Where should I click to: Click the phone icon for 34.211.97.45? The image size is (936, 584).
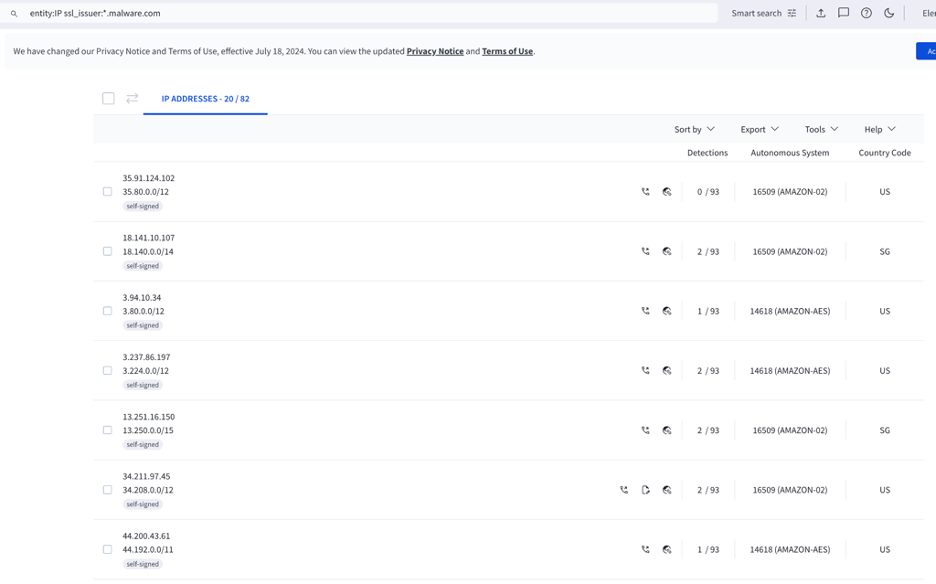point(624,490)
